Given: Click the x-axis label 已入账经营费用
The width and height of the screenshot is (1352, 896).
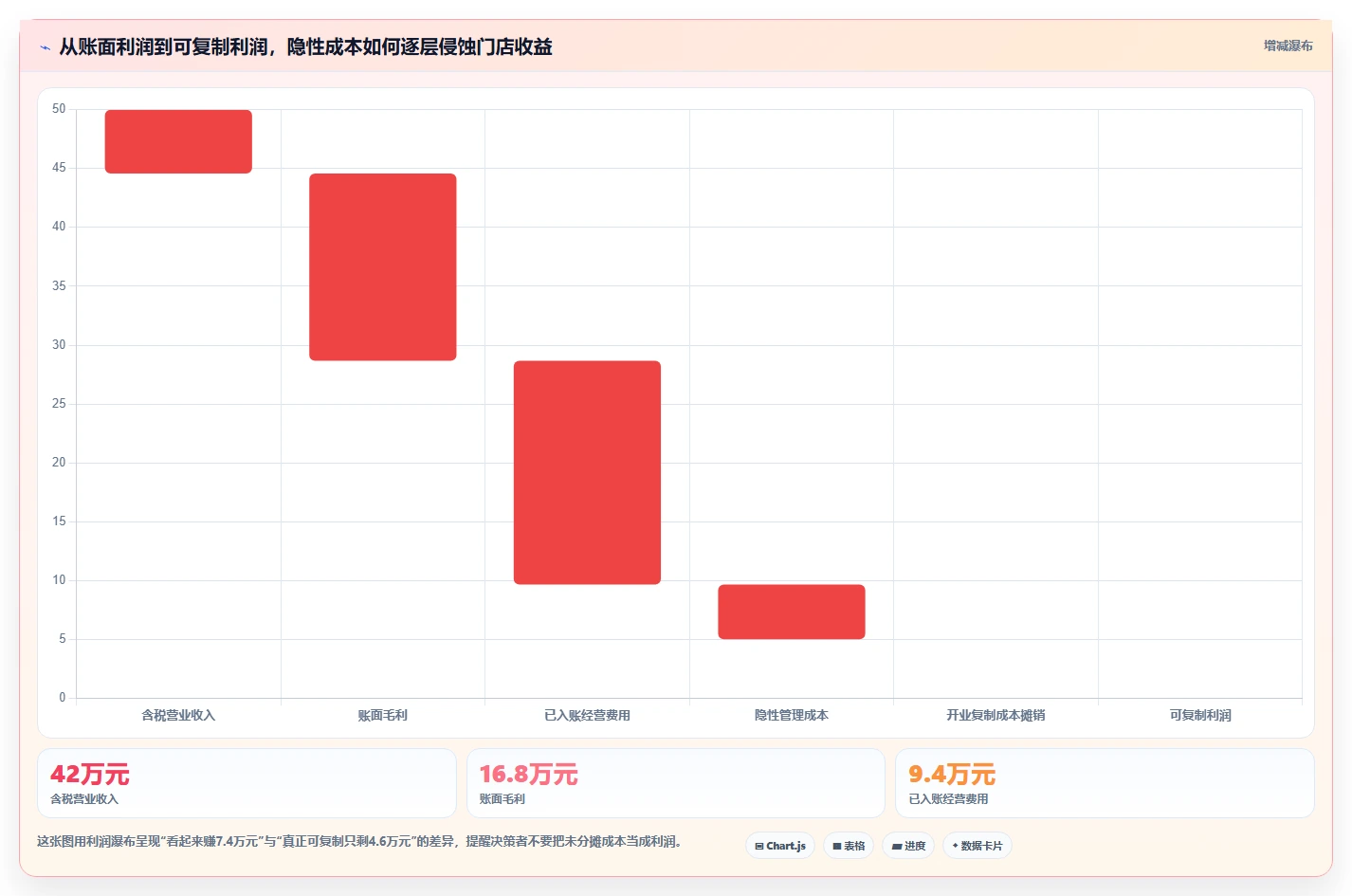Looking at the screenshot, I should [x=587, y=715].
